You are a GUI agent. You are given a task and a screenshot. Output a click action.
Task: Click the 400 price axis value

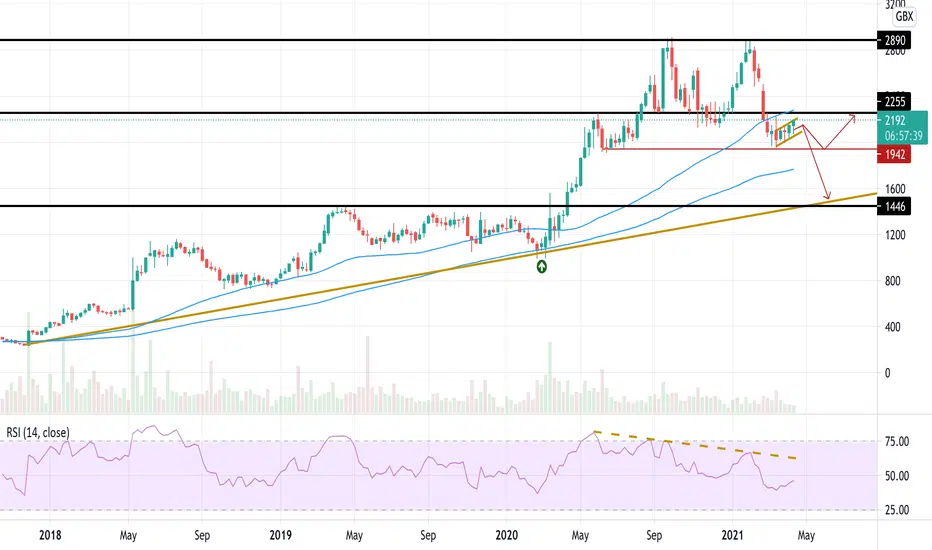point(893,327)
